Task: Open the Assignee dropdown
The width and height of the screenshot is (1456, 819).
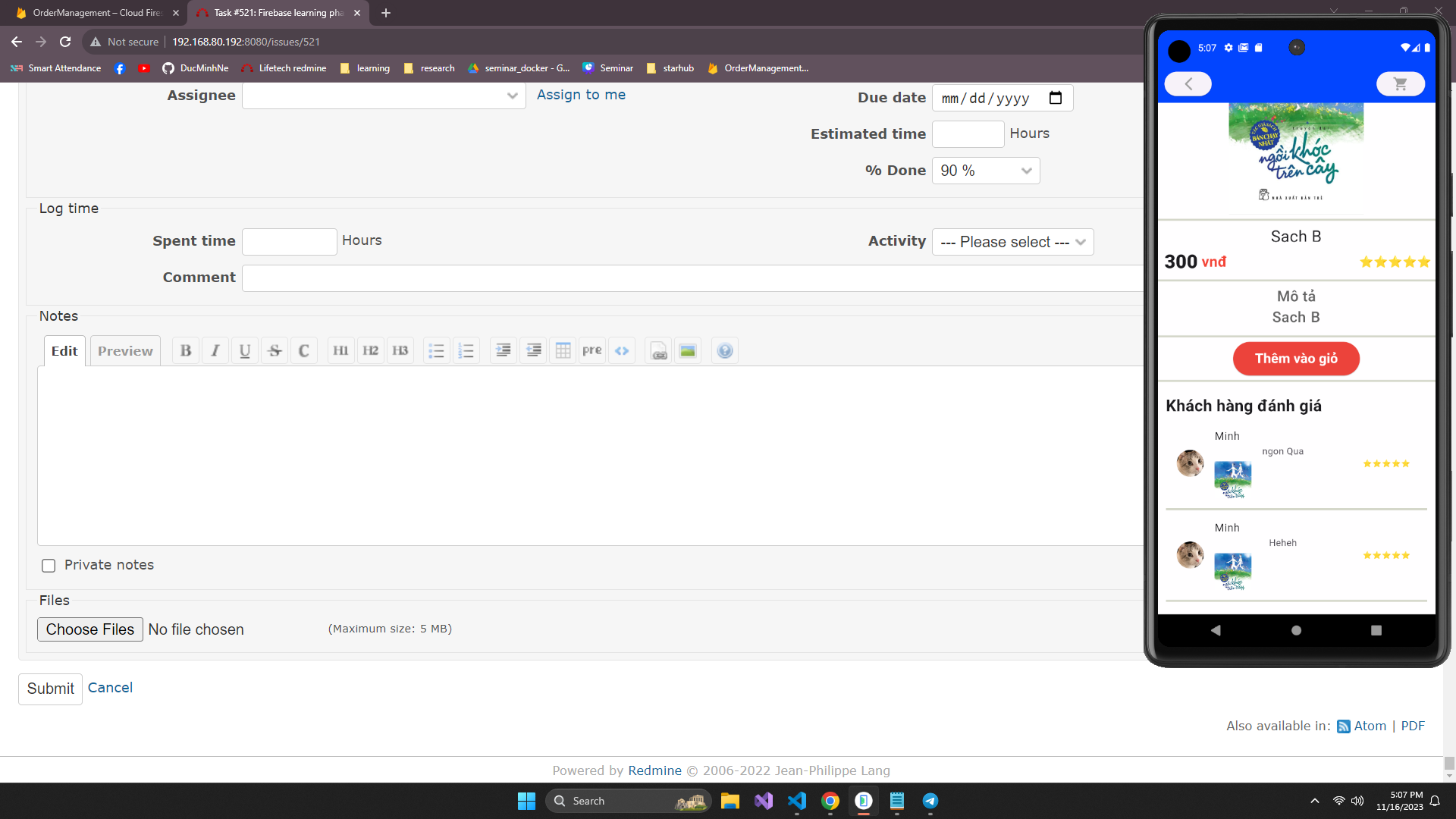Action: [x=384, y=96]
